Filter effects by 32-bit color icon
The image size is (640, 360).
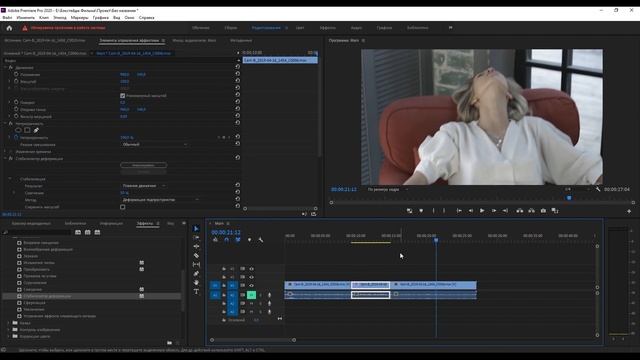(x=87, y=232)
